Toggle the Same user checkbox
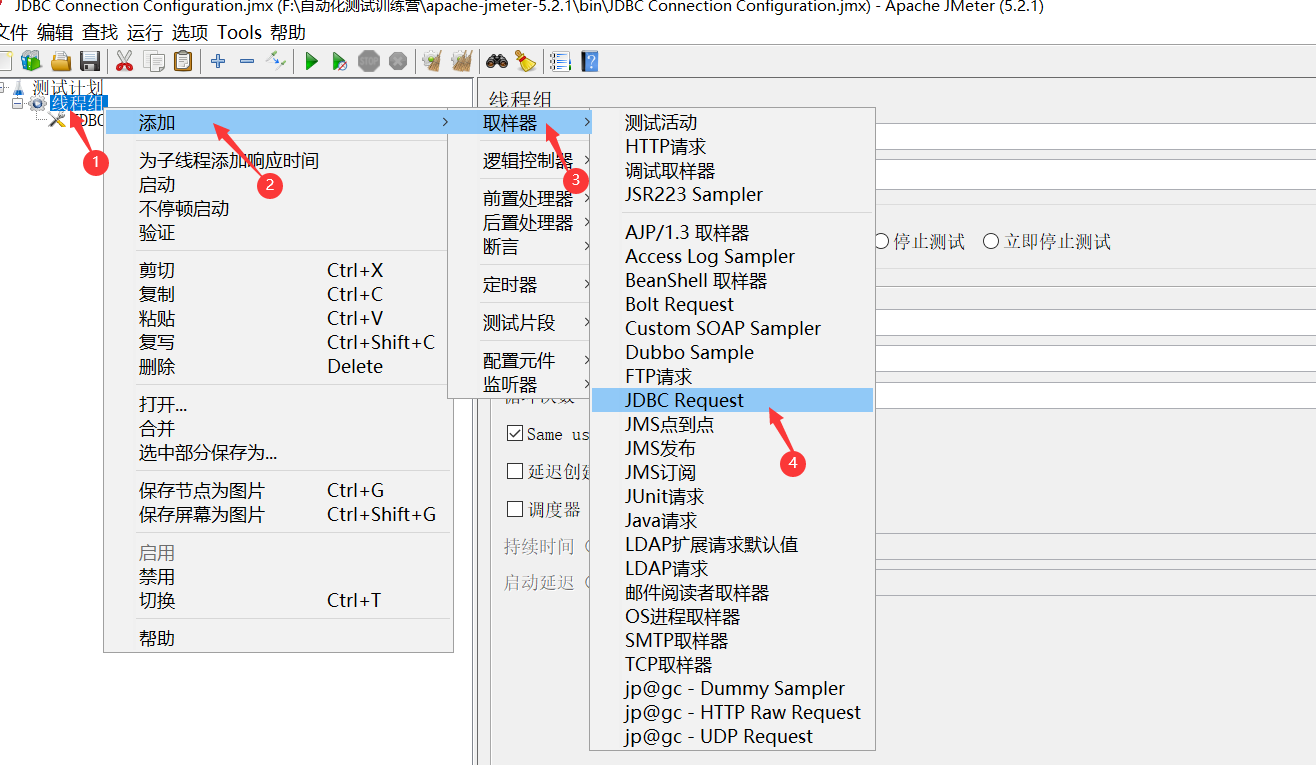Viewport: 1316px width, 765px height. coord(515,434)
